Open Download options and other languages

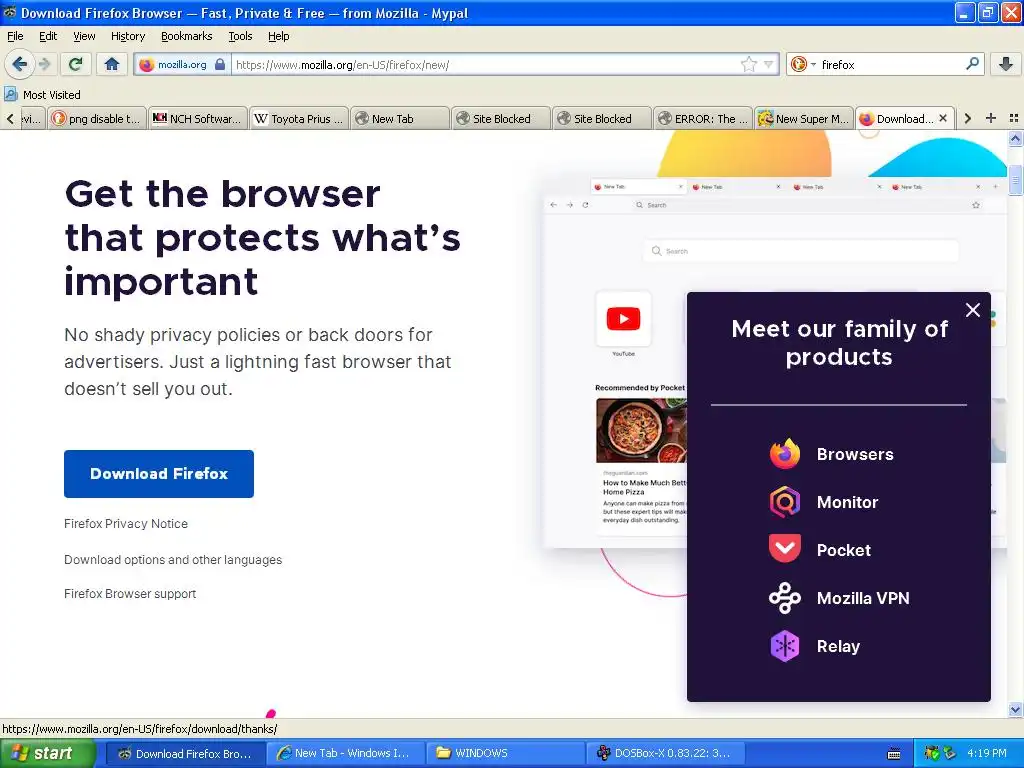173,560
